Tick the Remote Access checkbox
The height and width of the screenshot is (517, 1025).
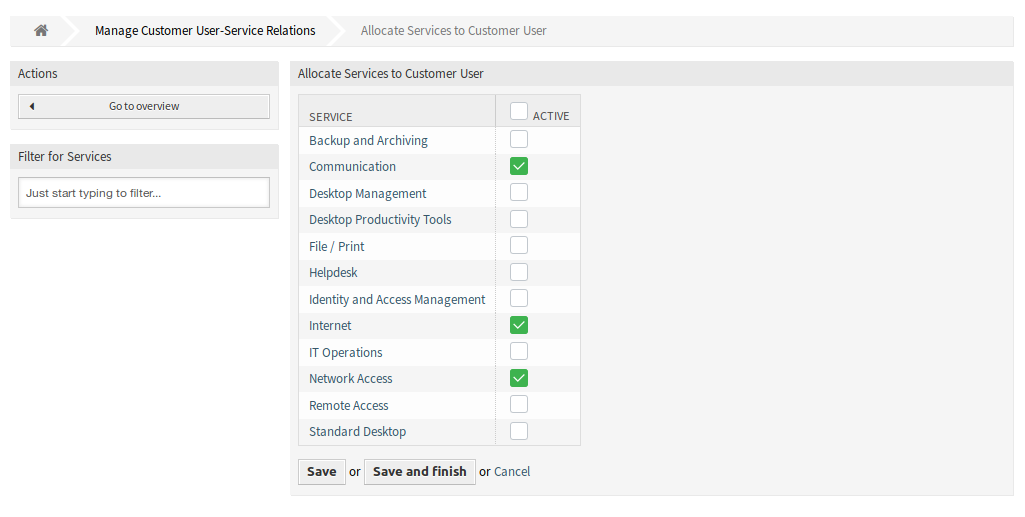(518, 404)
